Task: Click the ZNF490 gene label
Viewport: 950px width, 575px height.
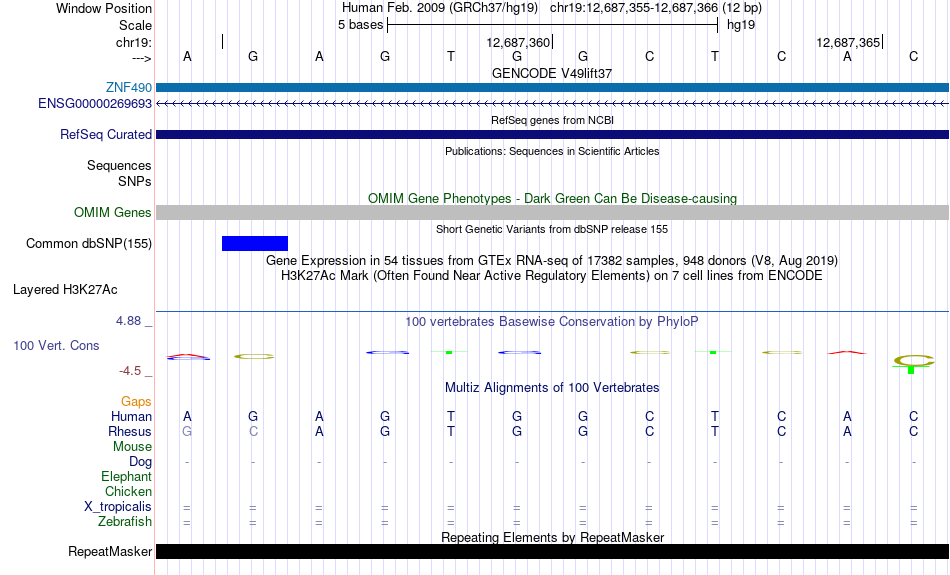Action: (128, 88)
